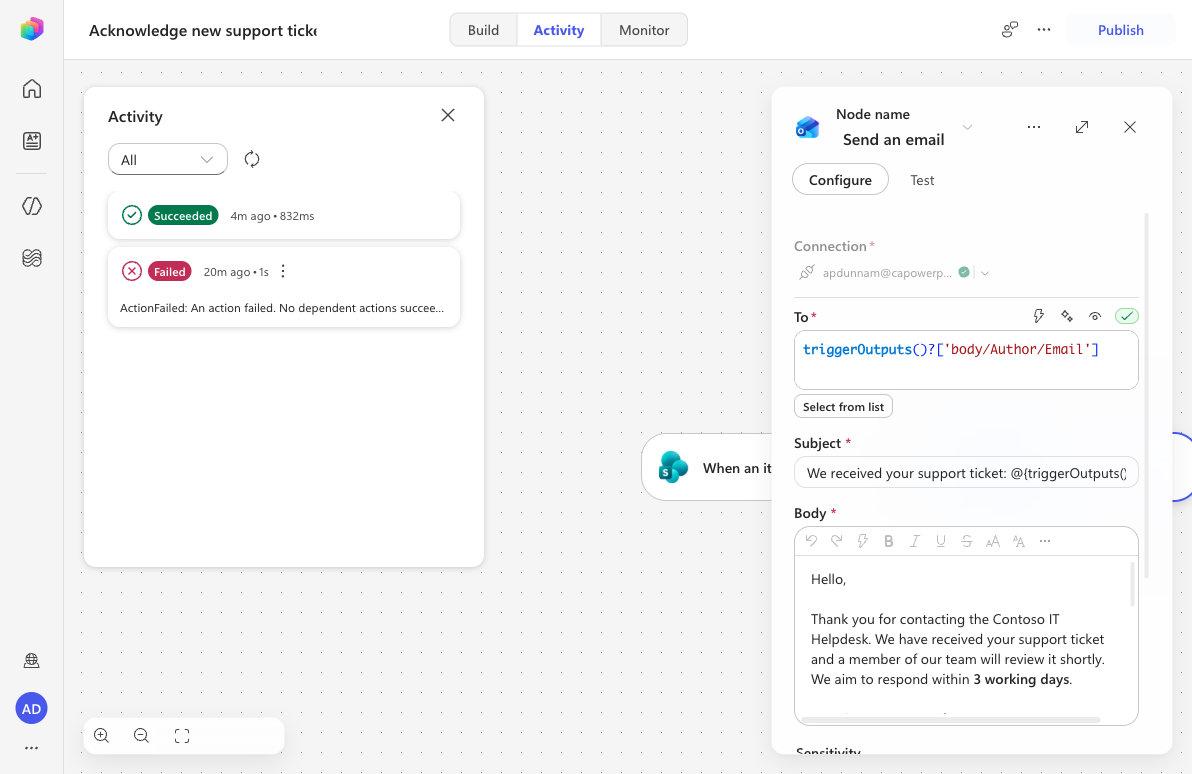Open the text style option in Body toolbar
This screenshot has height=774, width=1192.
click(x=1019, y=541)
